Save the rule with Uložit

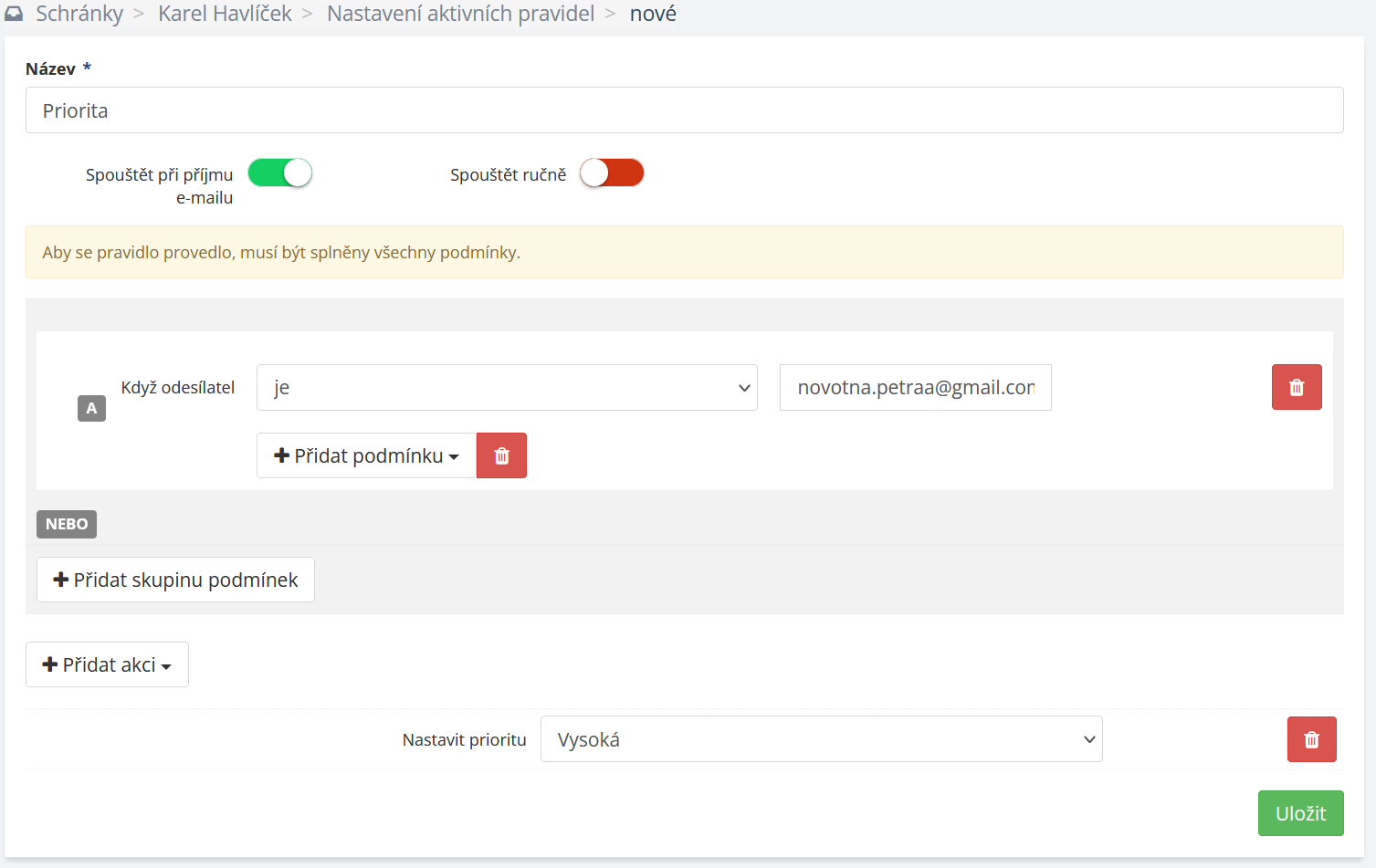pos(1300,813)
